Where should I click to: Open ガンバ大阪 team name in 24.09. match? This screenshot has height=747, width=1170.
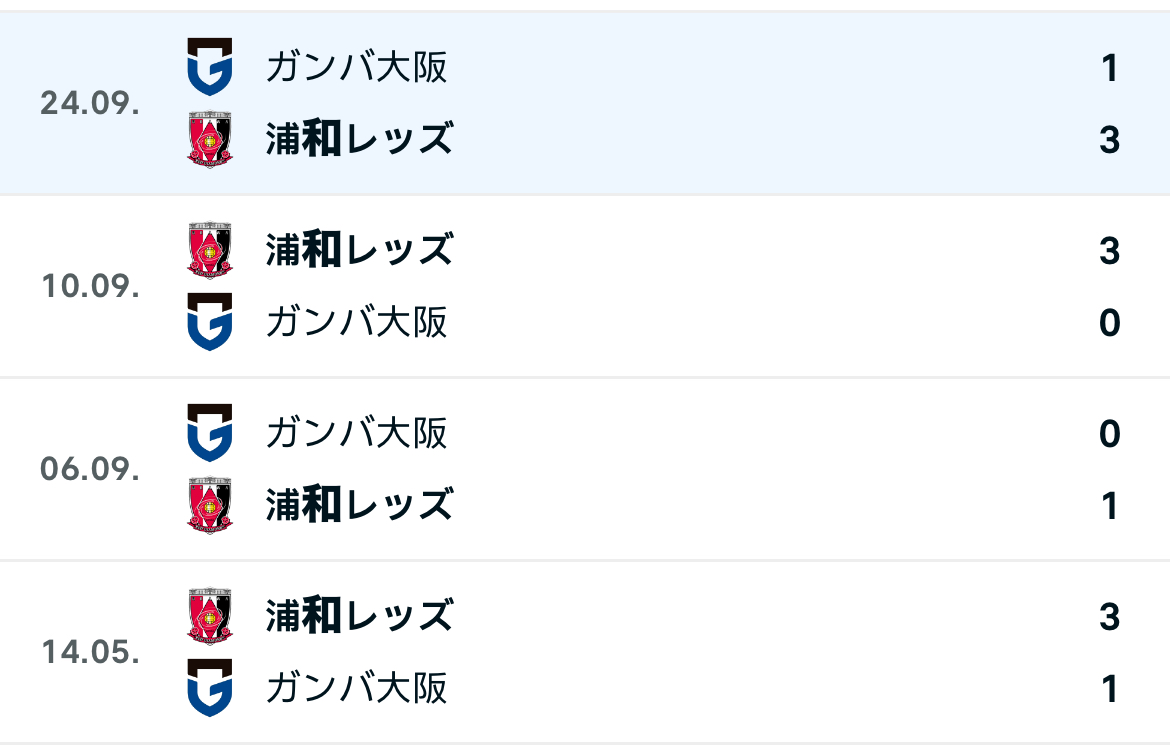pyautogui.click(x=357, y=67)
